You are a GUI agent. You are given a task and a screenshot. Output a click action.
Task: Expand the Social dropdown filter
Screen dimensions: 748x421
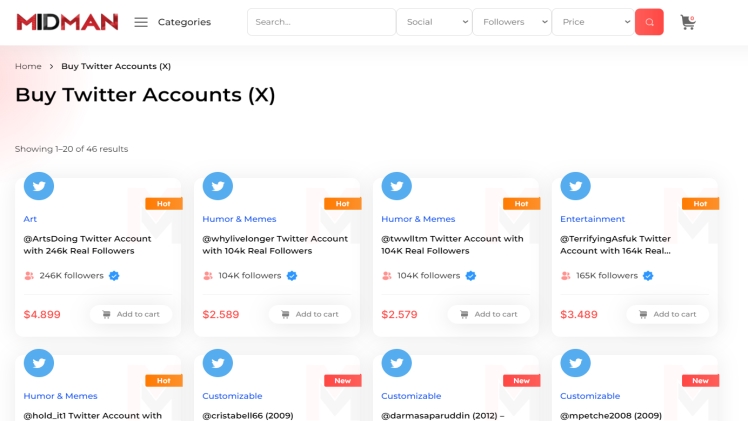[x=434, y=22]
